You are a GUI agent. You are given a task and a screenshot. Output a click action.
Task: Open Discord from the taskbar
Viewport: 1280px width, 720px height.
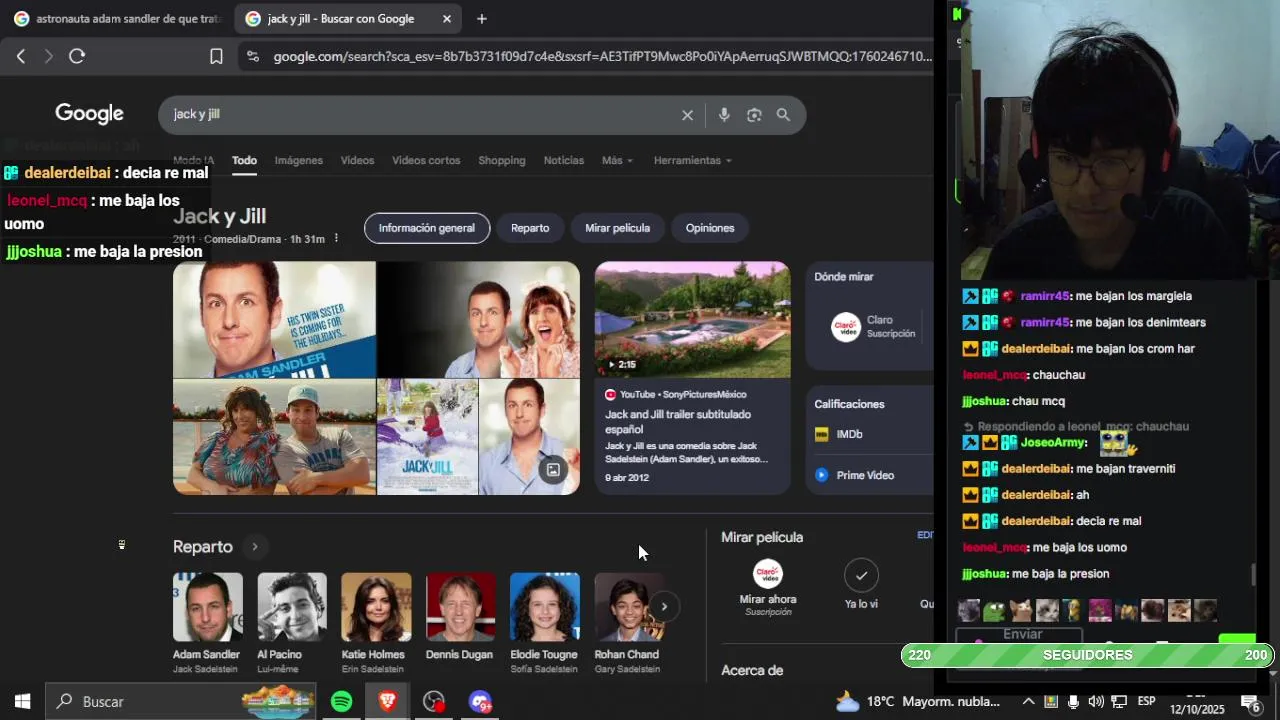480,702
